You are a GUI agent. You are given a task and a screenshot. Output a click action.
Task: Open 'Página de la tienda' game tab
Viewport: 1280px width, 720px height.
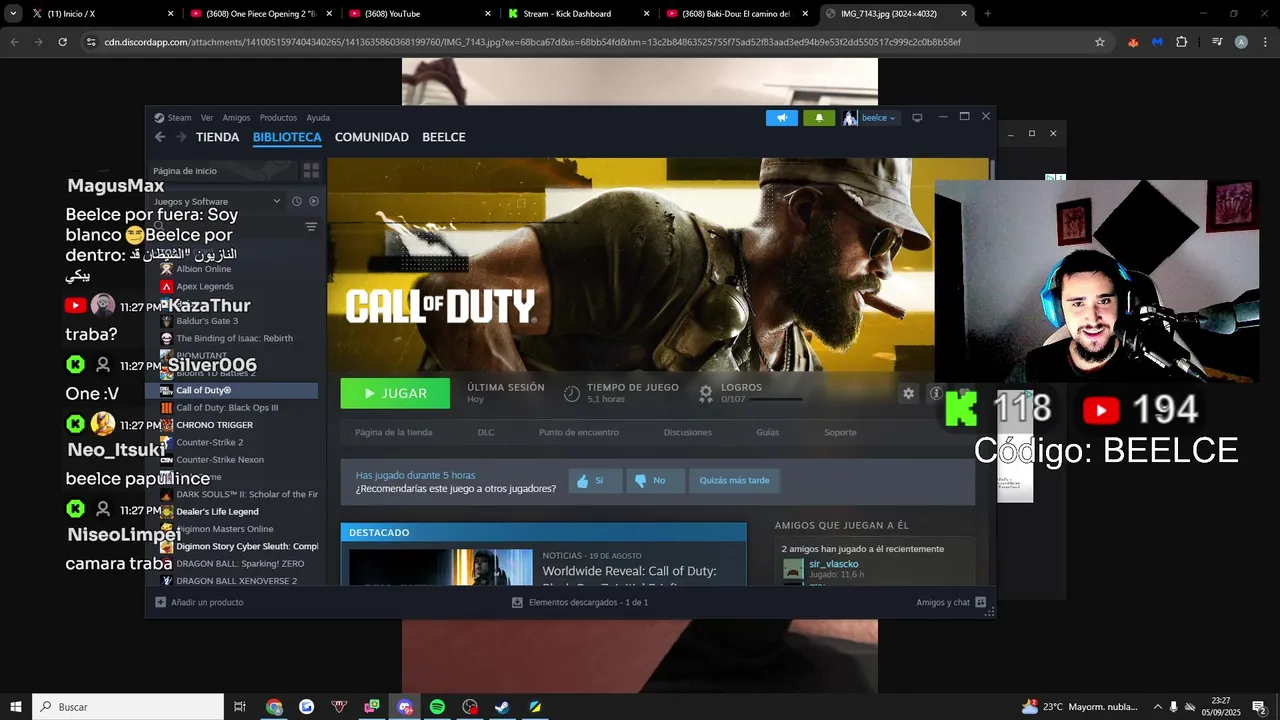394,432
